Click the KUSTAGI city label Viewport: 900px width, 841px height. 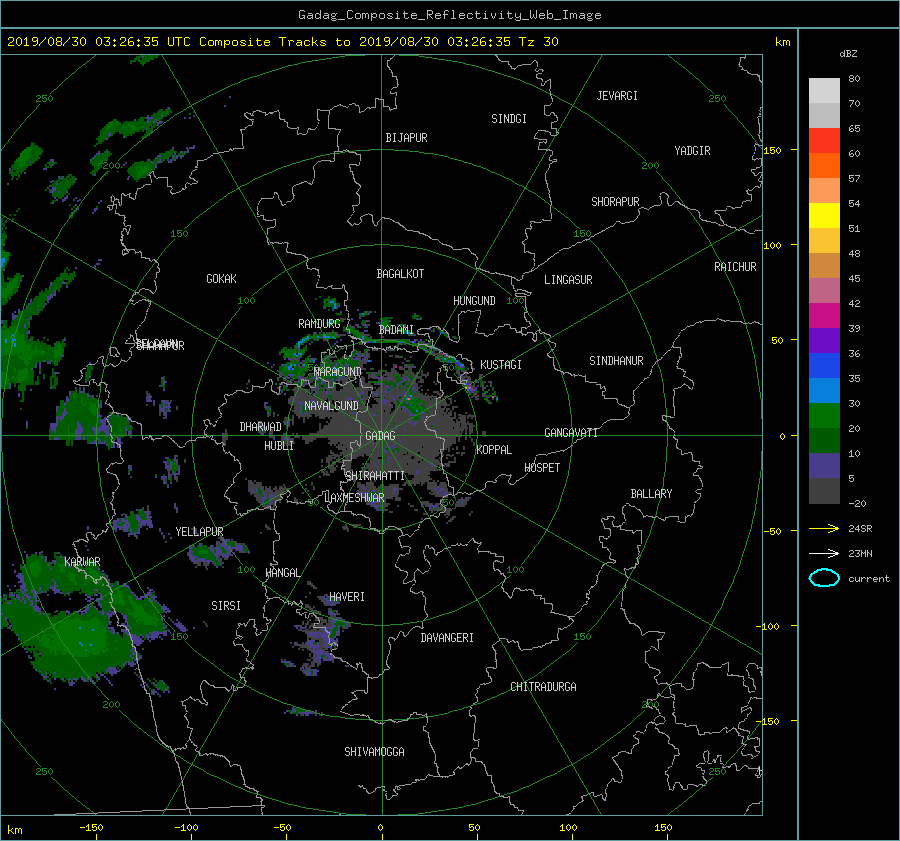tap(501, 365)
